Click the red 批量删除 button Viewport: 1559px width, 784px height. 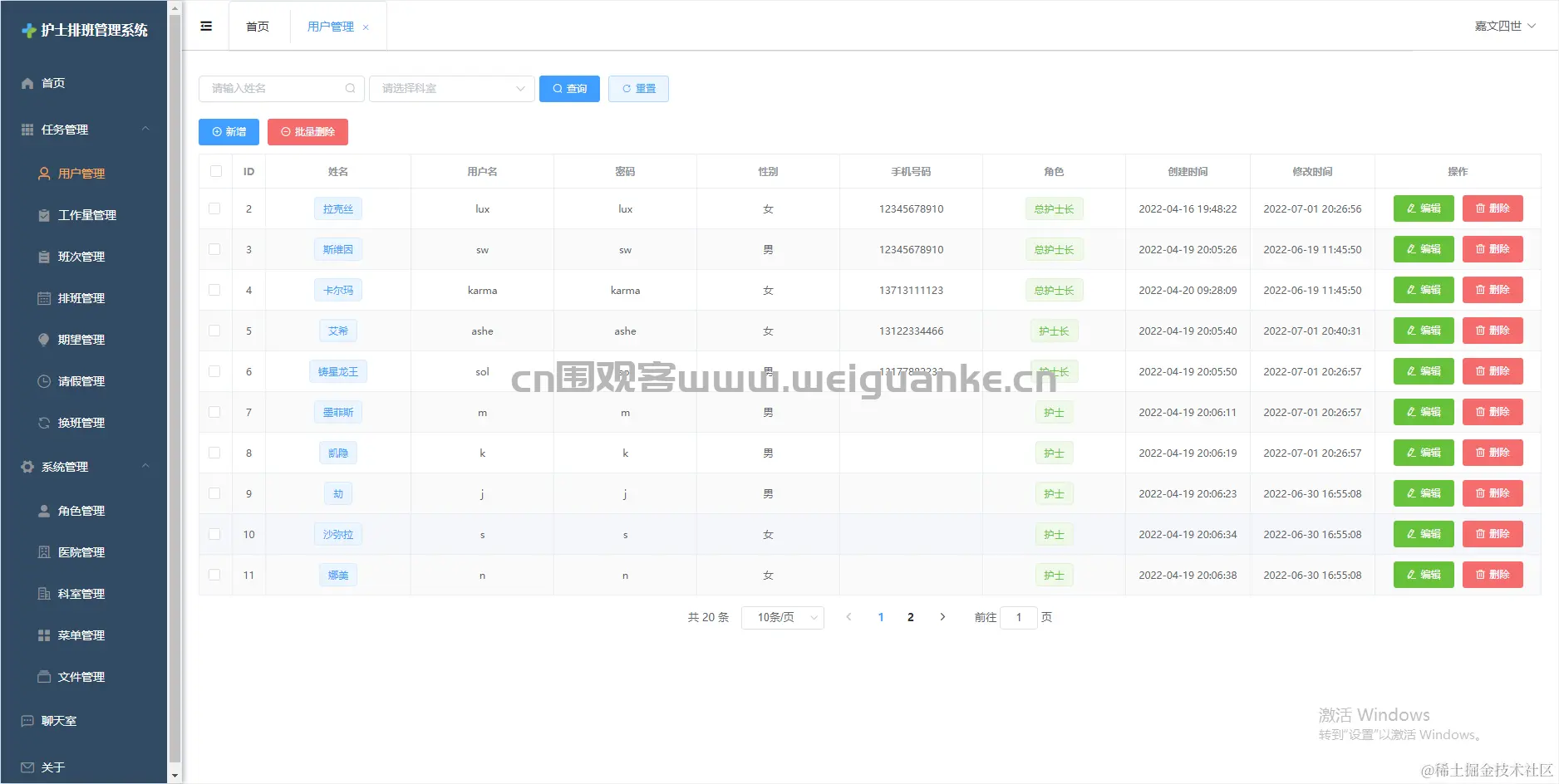pyautogui.click(x=307, y=132)
